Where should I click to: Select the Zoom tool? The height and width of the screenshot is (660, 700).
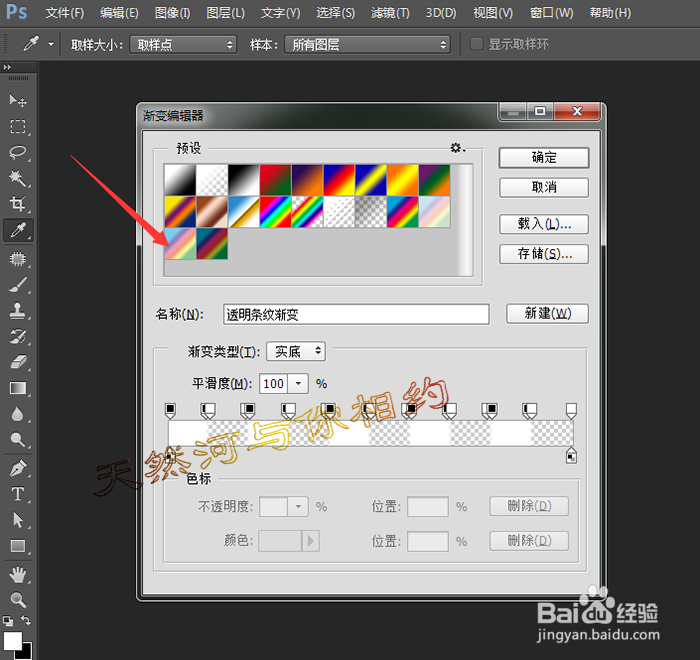click(x=18, y=600)
